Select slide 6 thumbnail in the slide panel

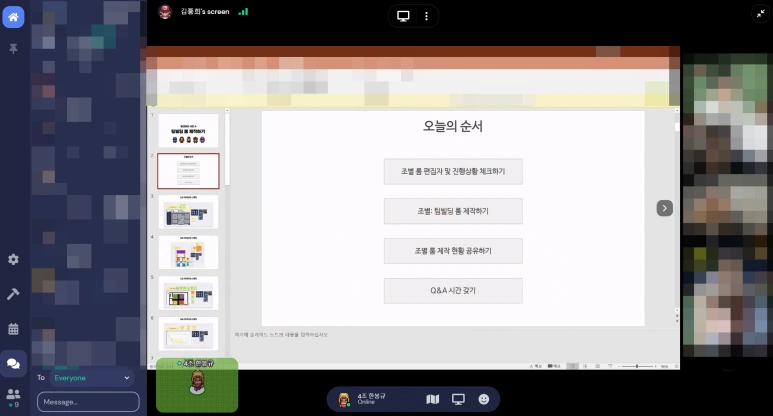pyautogui.click(x=188, y=334)
